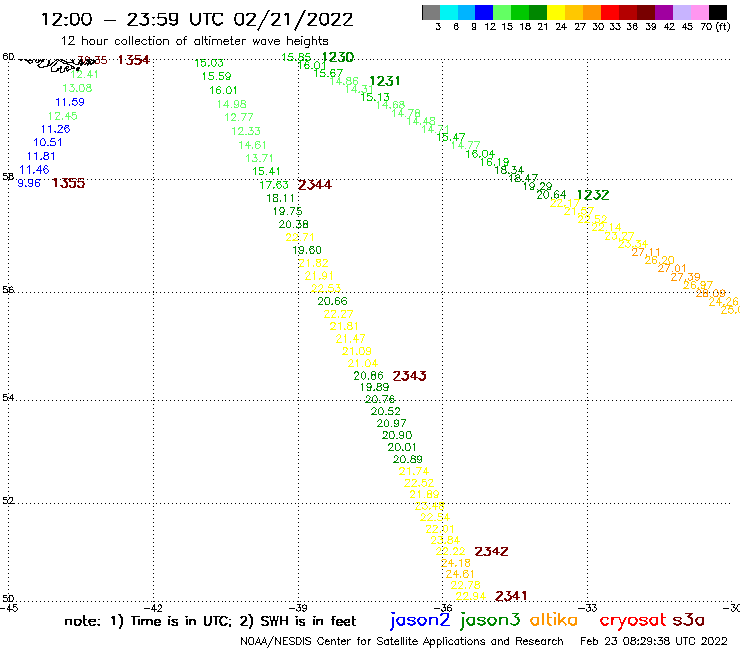Click the wave height value 21.74
This screenshot has width=740, height=650.
(414, 471)
